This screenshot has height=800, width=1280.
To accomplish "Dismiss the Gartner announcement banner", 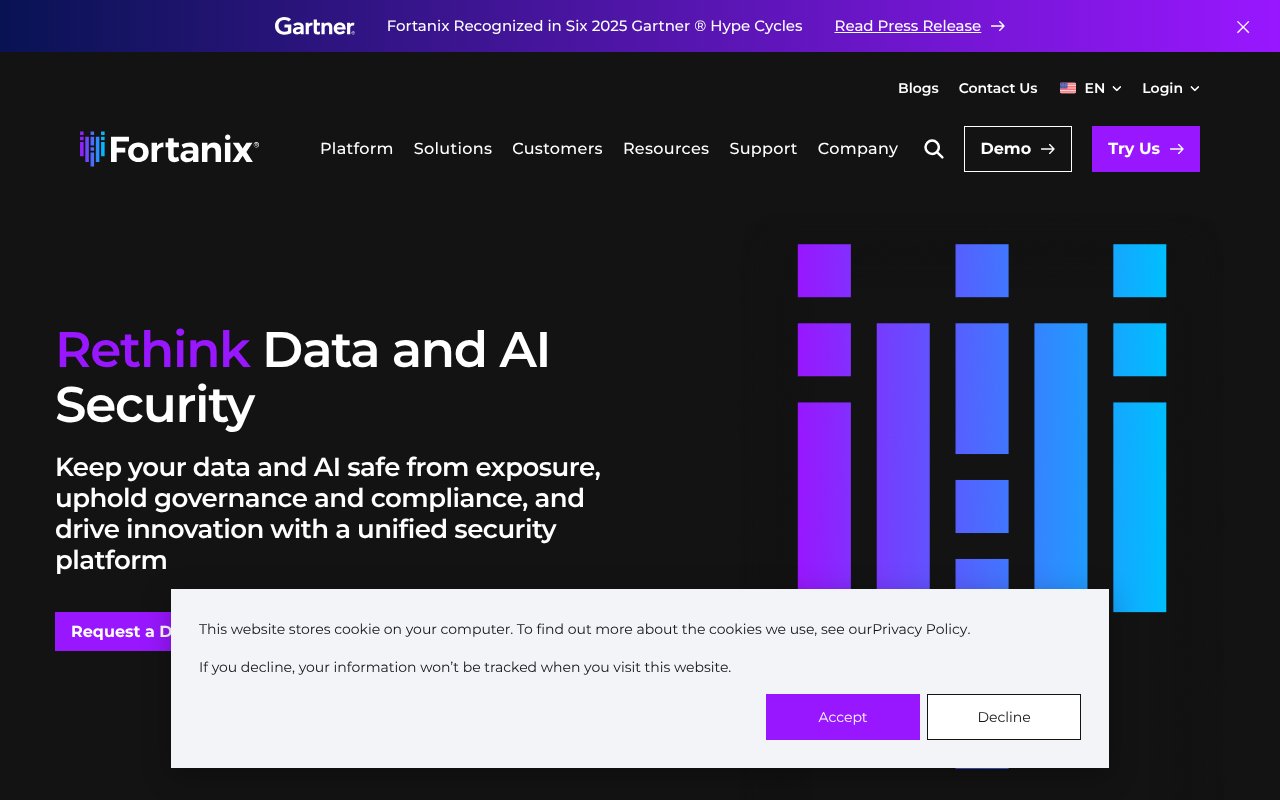I will click(1242, 27).
